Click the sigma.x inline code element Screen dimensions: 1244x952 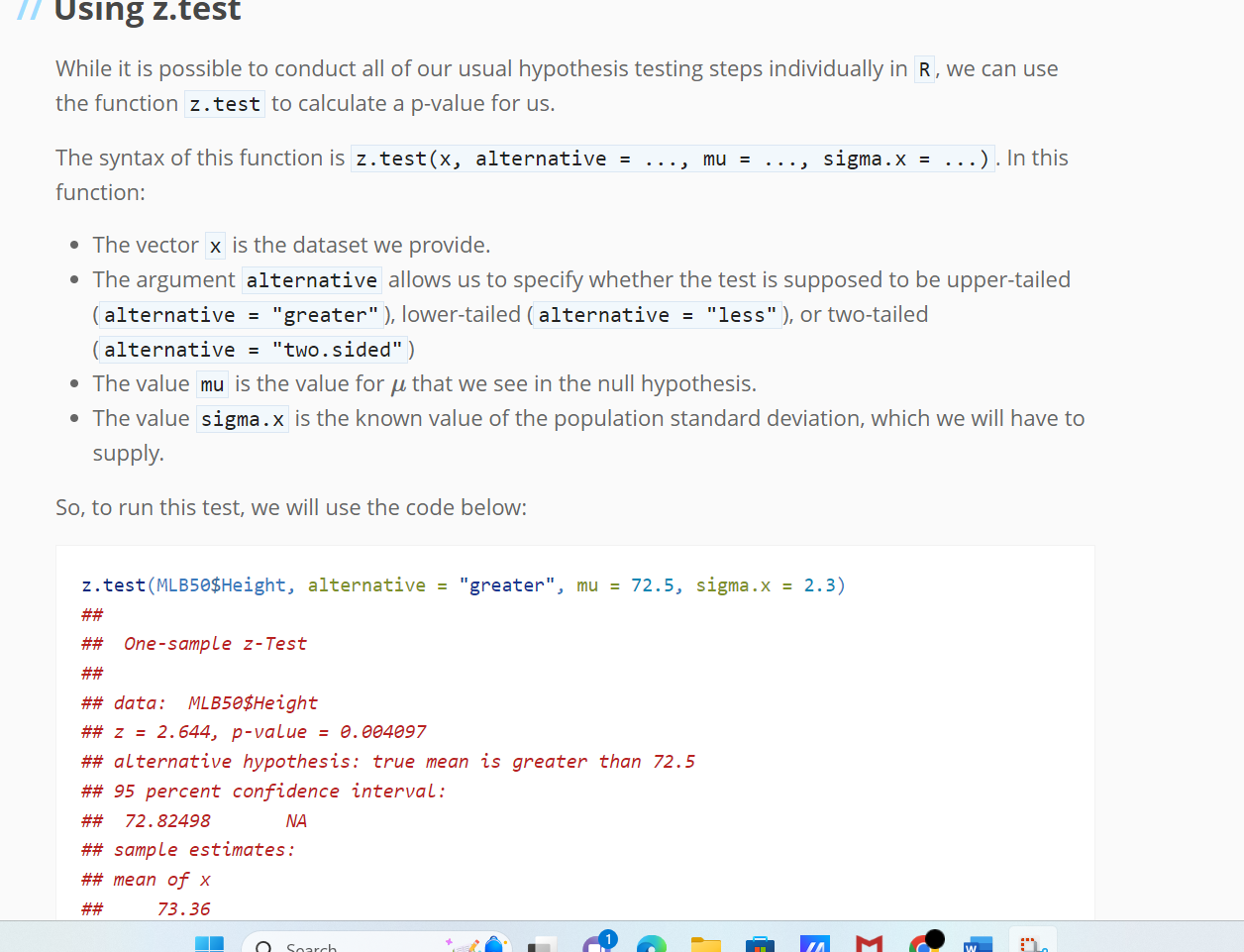[x=243, y=418]
